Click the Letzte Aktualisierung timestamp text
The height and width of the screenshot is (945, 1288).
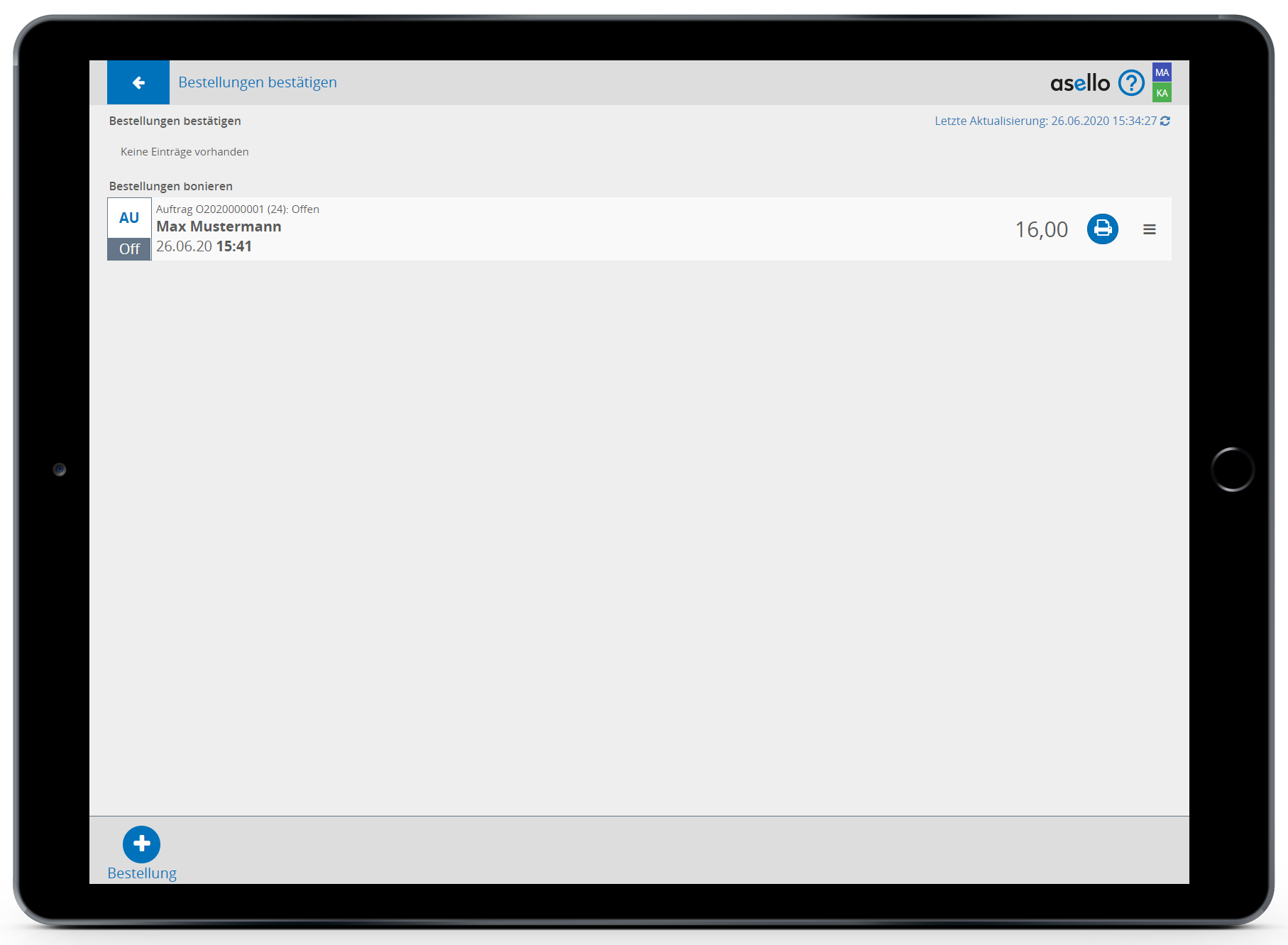coord(1045,121)
